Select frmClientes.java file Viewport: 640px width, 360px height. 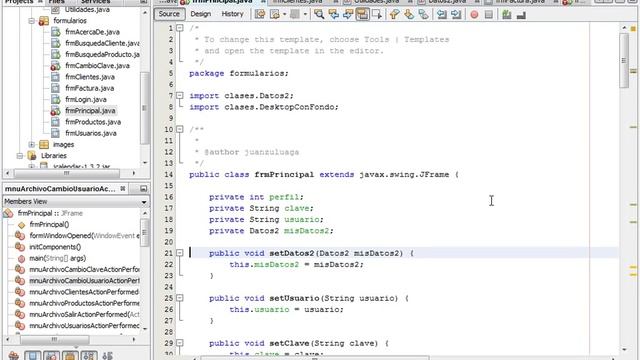(x=90, y=77)
